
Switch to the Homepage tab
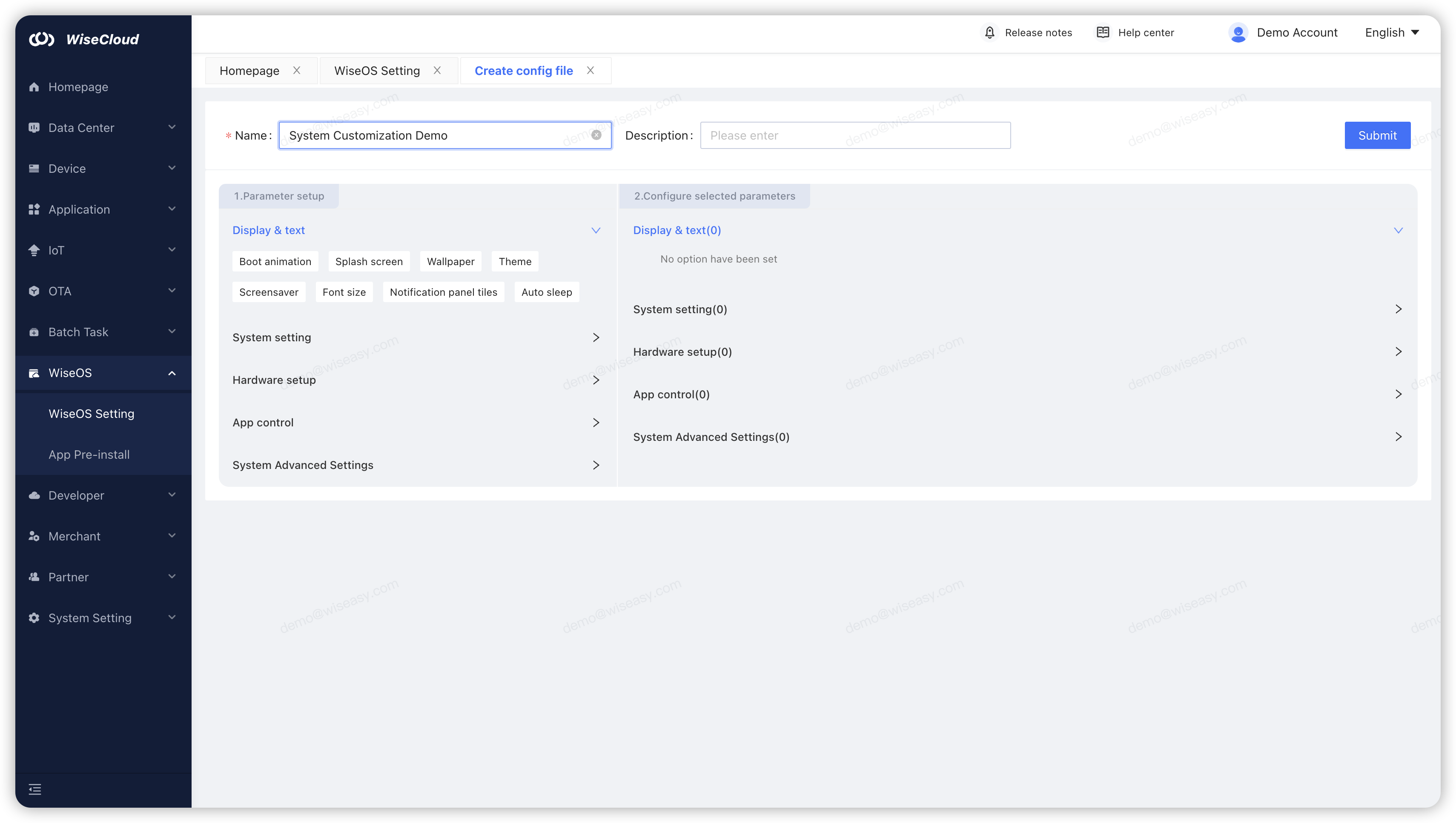[249, 71]
